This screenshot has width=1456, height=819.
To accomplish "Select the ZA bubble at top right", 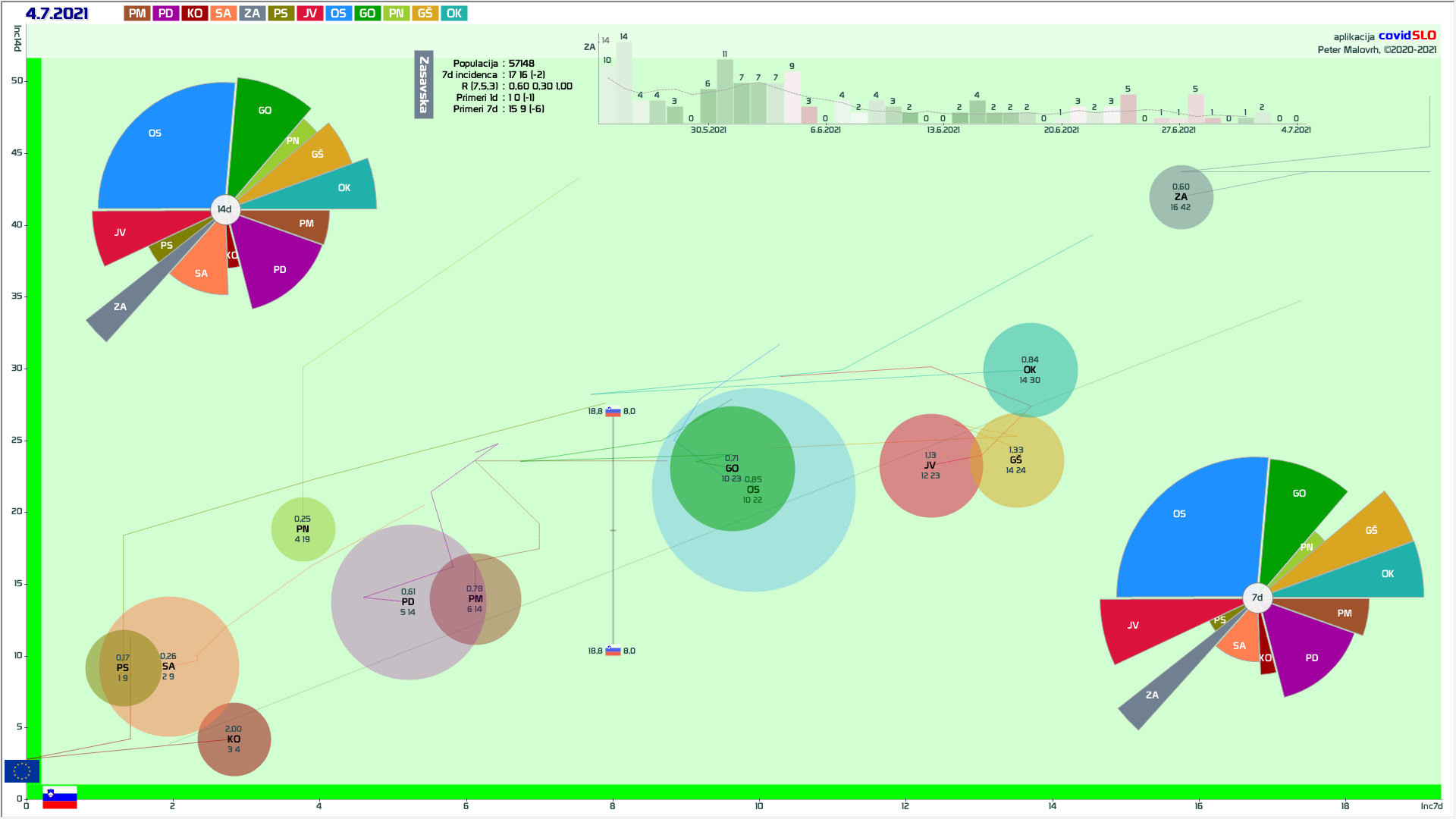I will [1181, 197].
